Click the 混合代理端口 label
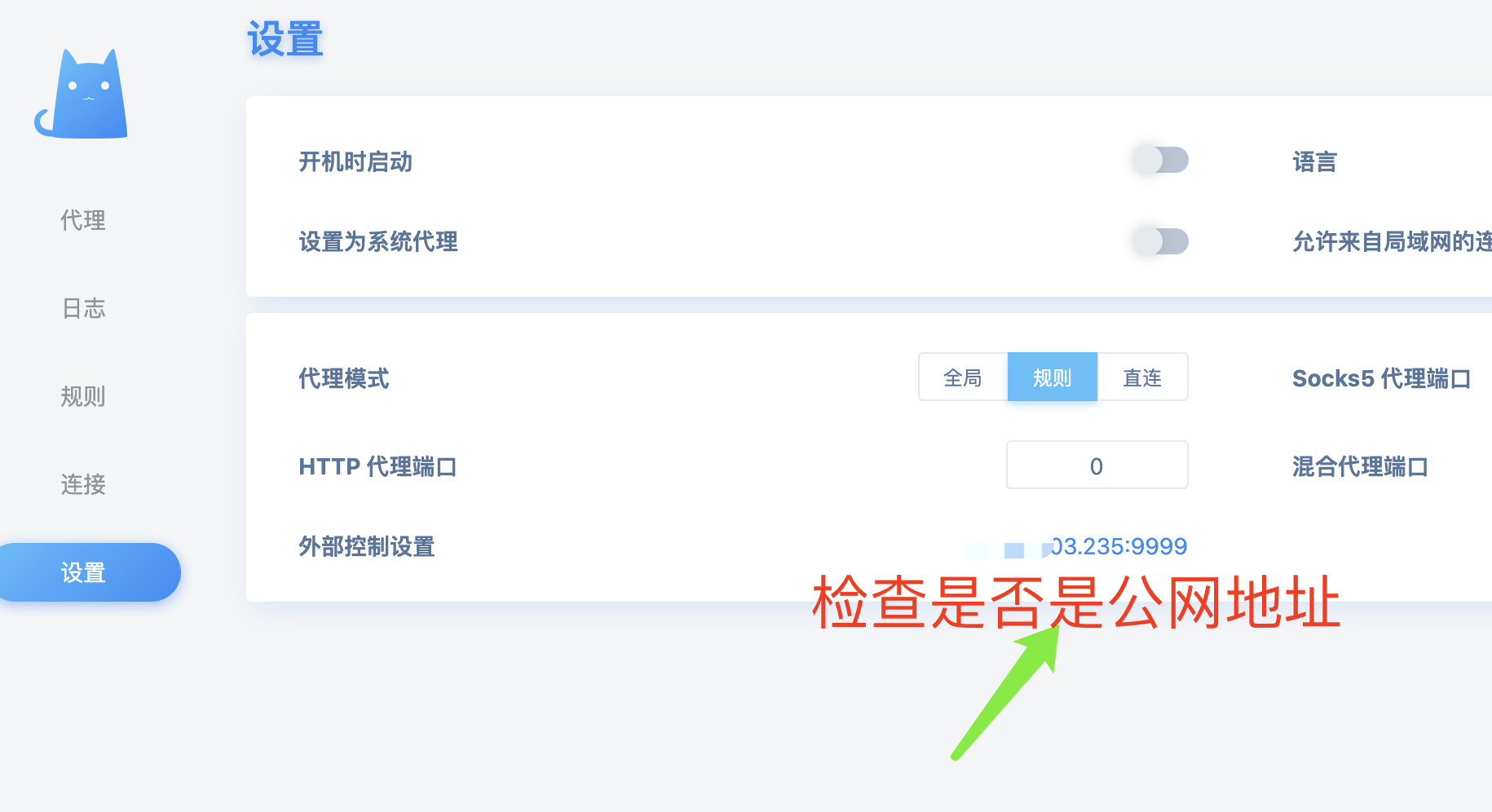 pyautogui.click(x=1360, y=466)
